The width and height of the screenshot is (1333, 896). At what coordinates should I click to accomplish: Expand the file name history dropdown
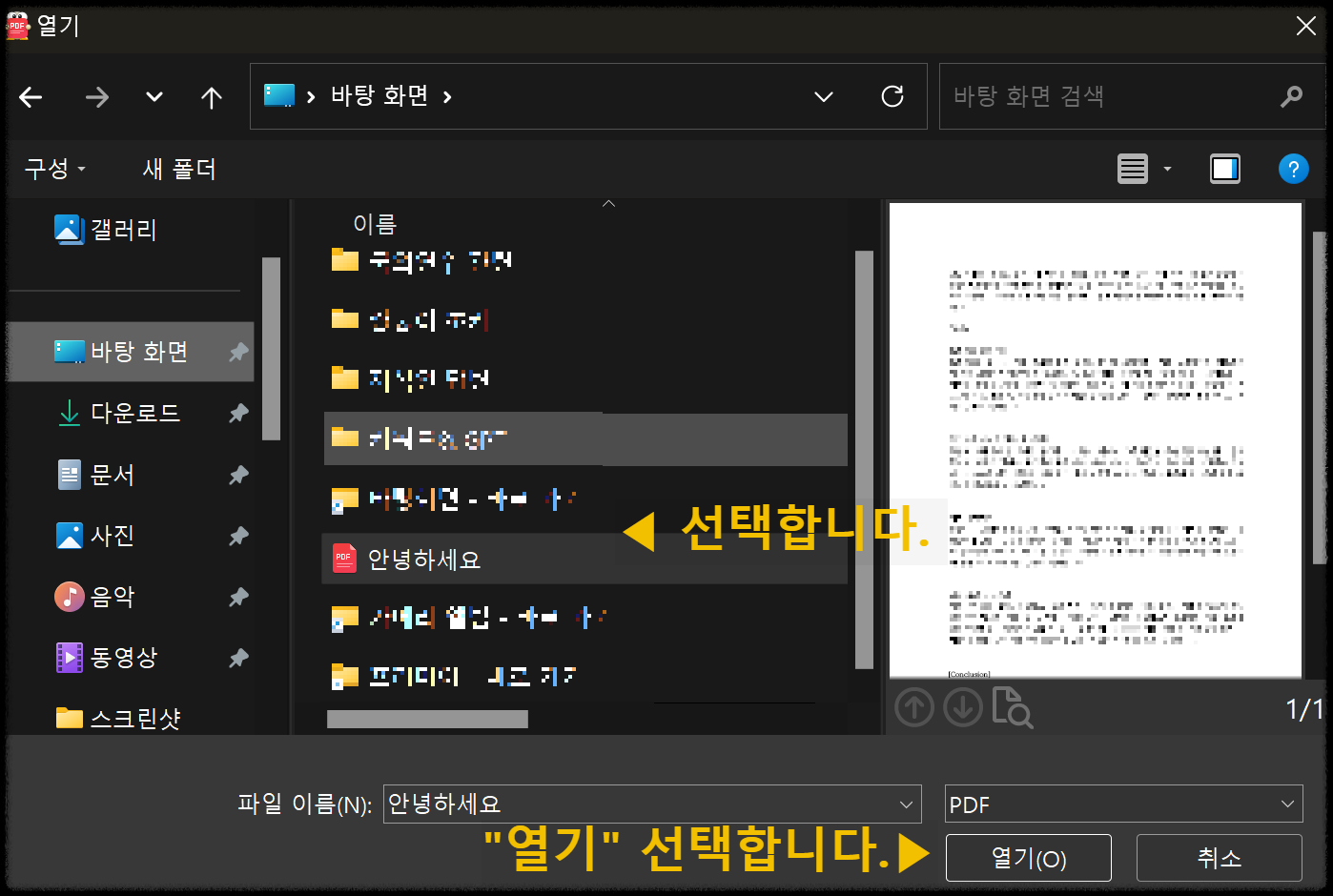[x=906, y=804]
